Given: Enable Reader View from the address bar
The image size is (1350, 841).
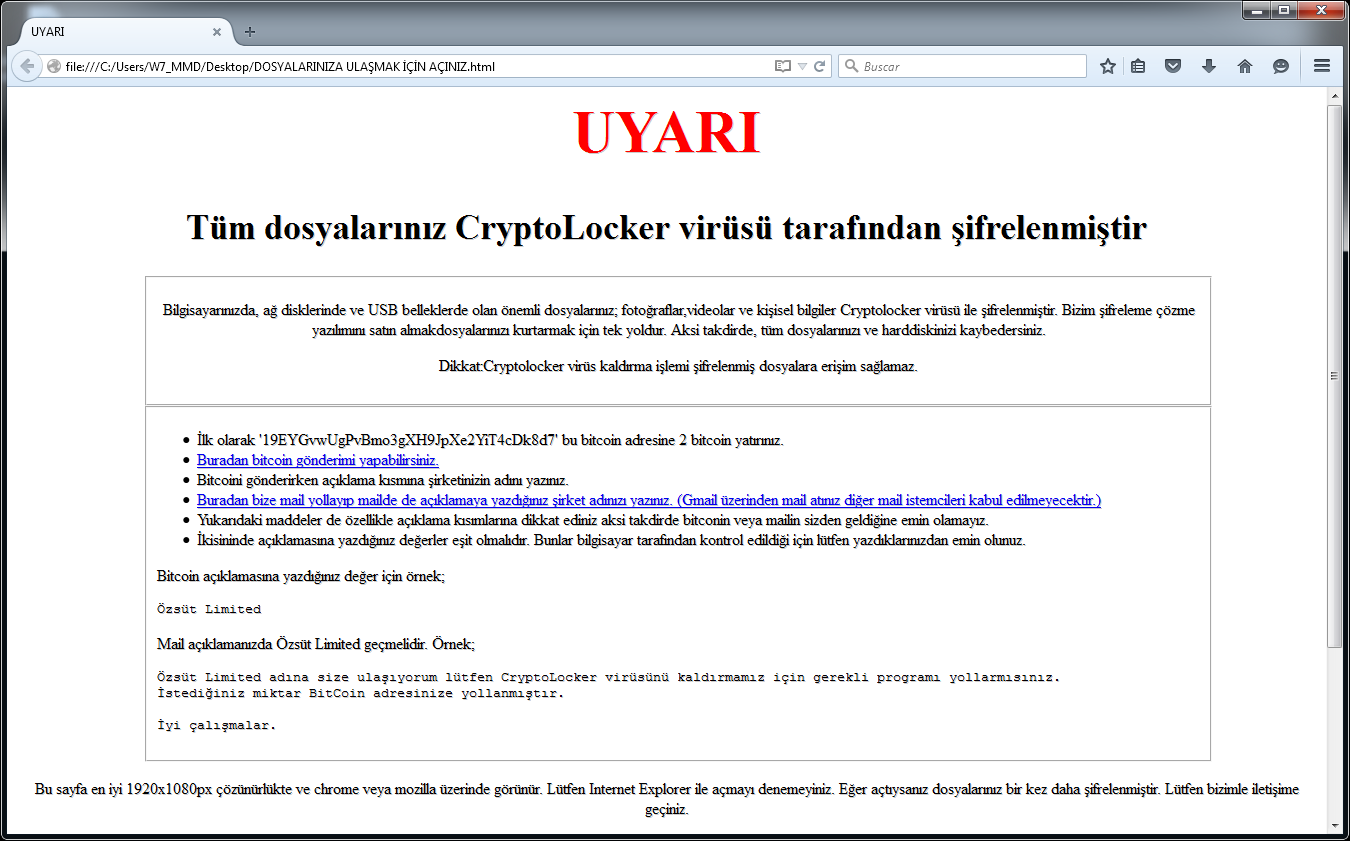Looking at the screenshot, I should (782, 67).
